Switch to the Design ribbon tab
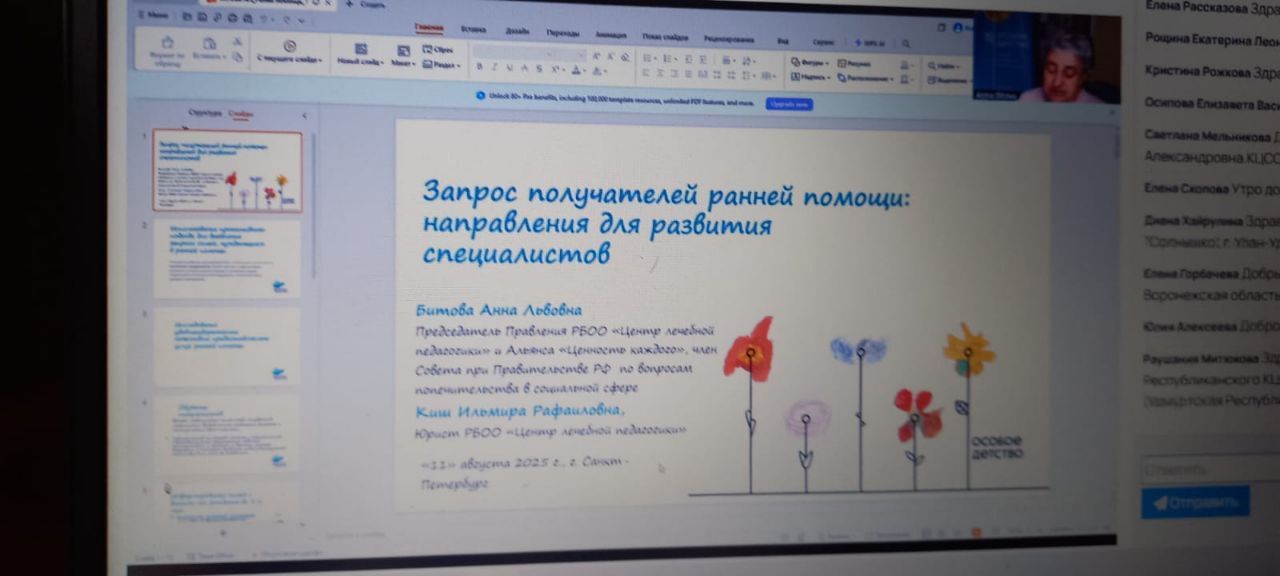Viewport: 1280px width, 576px height. 518,31
